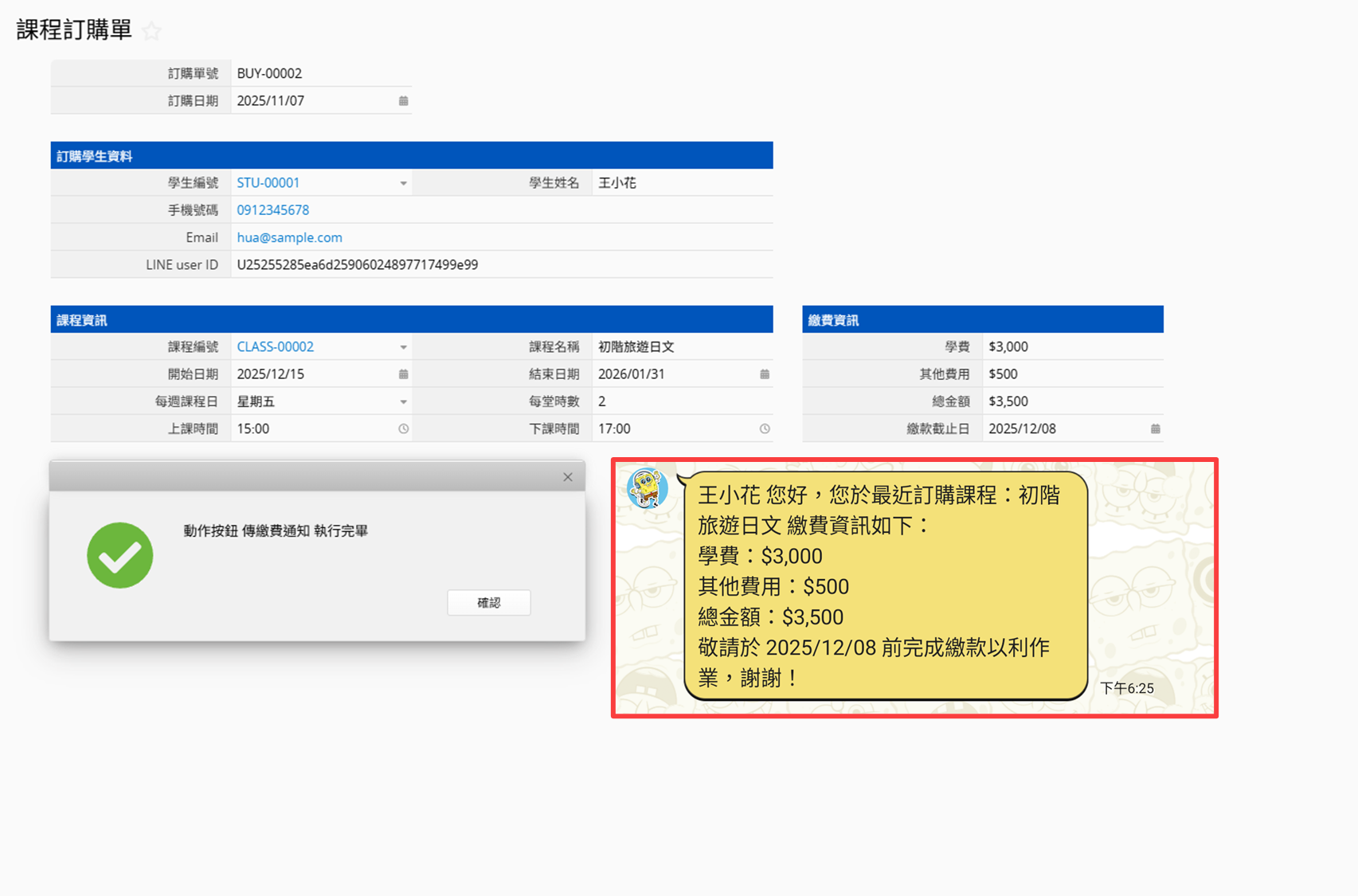This screenshot has width=1358, height=896.
Task: Star the 課程訂購單 page as favorite
Action: pos(151,31)
